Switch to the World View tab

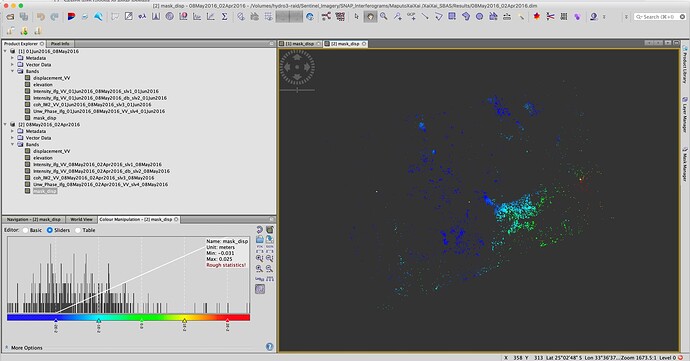click(x=81, y=219)
